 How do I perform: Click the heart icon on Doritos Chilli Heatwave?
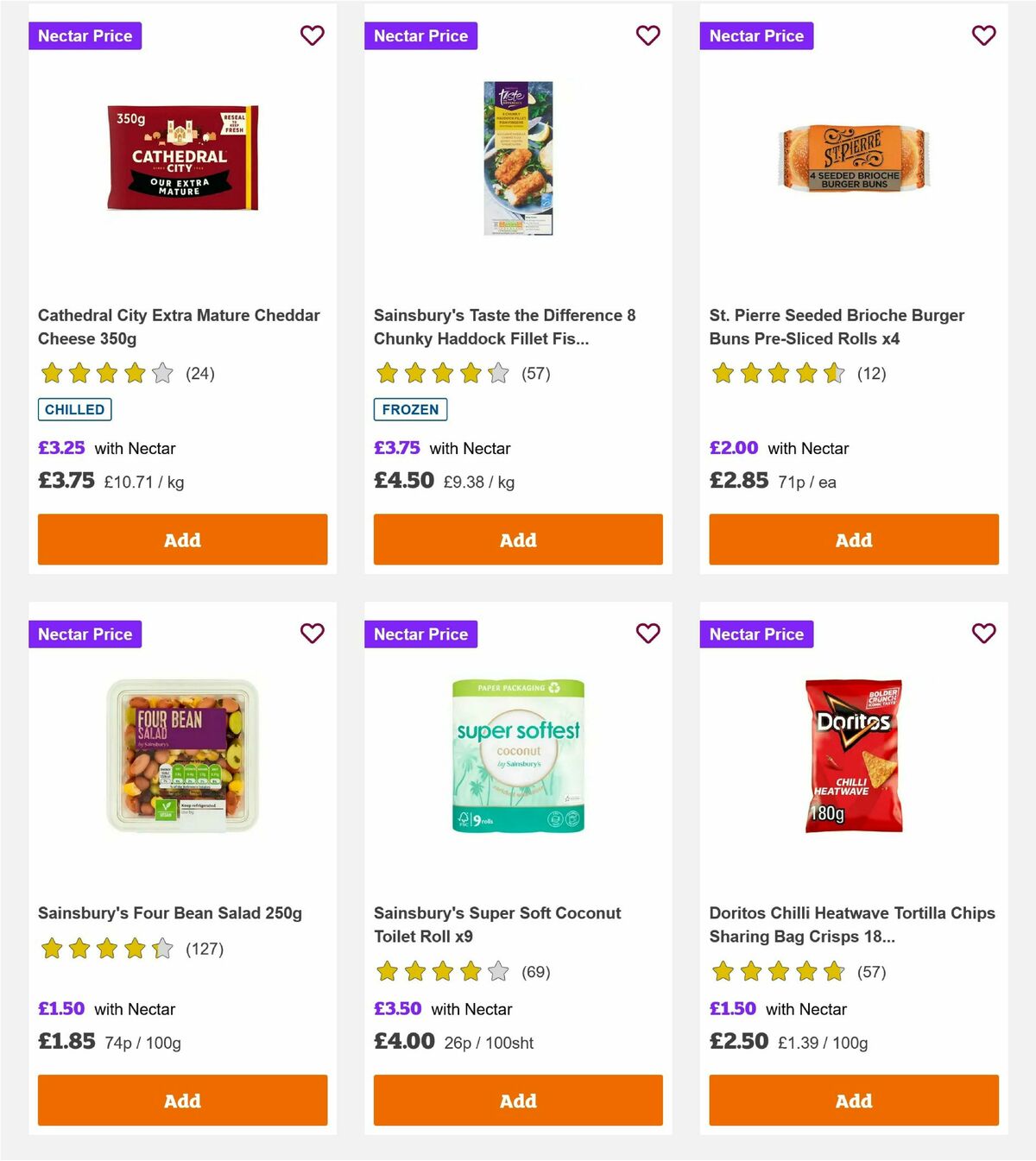click(983, 633)
